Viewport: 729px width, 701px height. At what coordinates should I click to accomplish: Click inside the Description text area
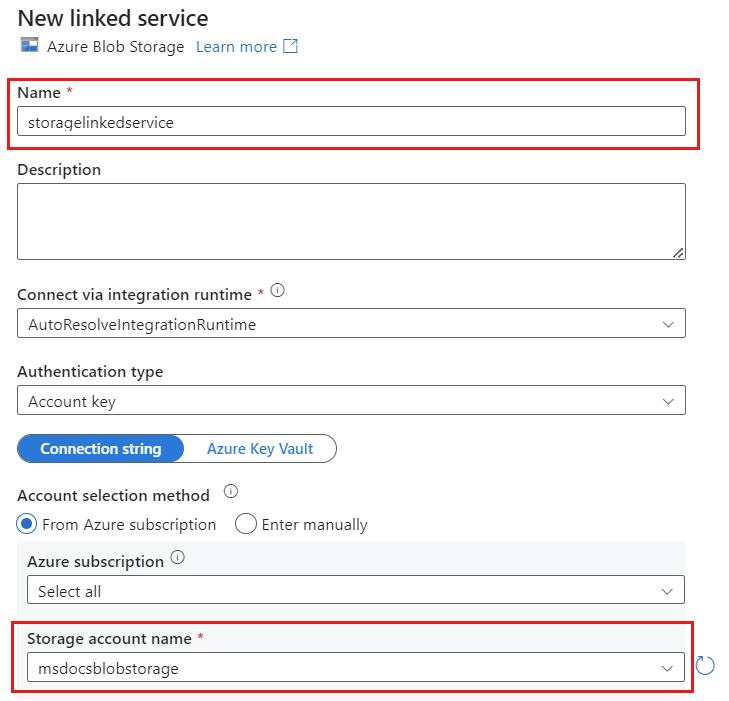[350, 221]
